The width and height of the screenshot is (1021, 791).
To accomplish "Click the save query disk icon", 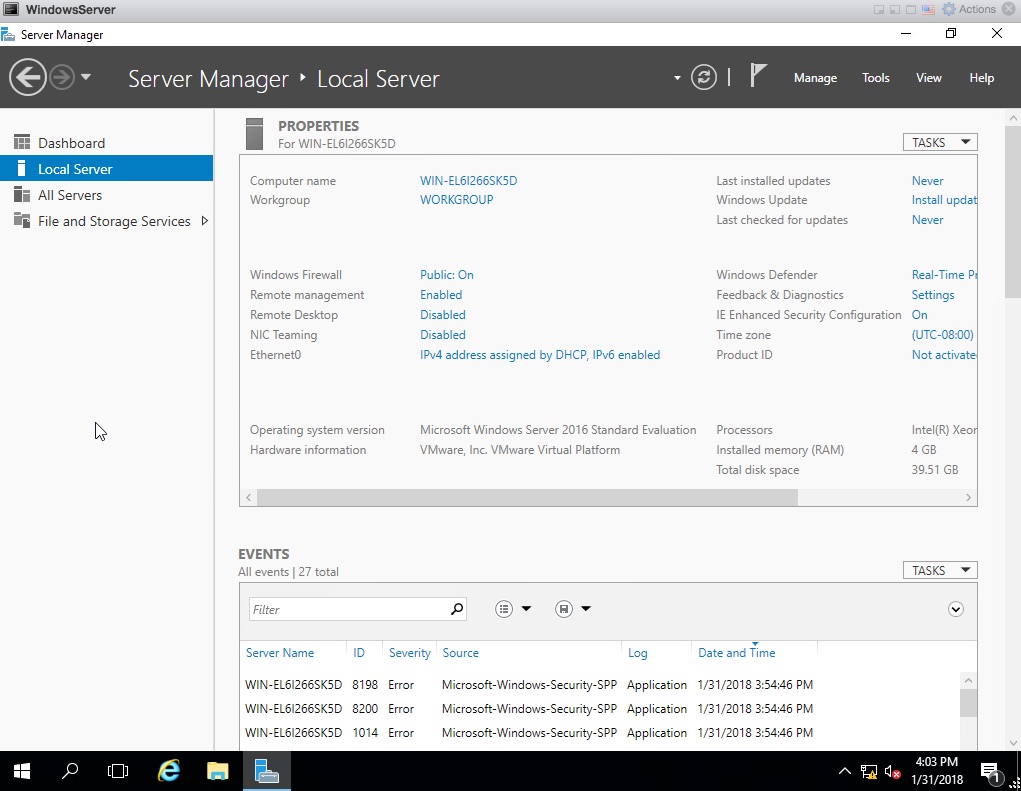I will tap(564, 609).
